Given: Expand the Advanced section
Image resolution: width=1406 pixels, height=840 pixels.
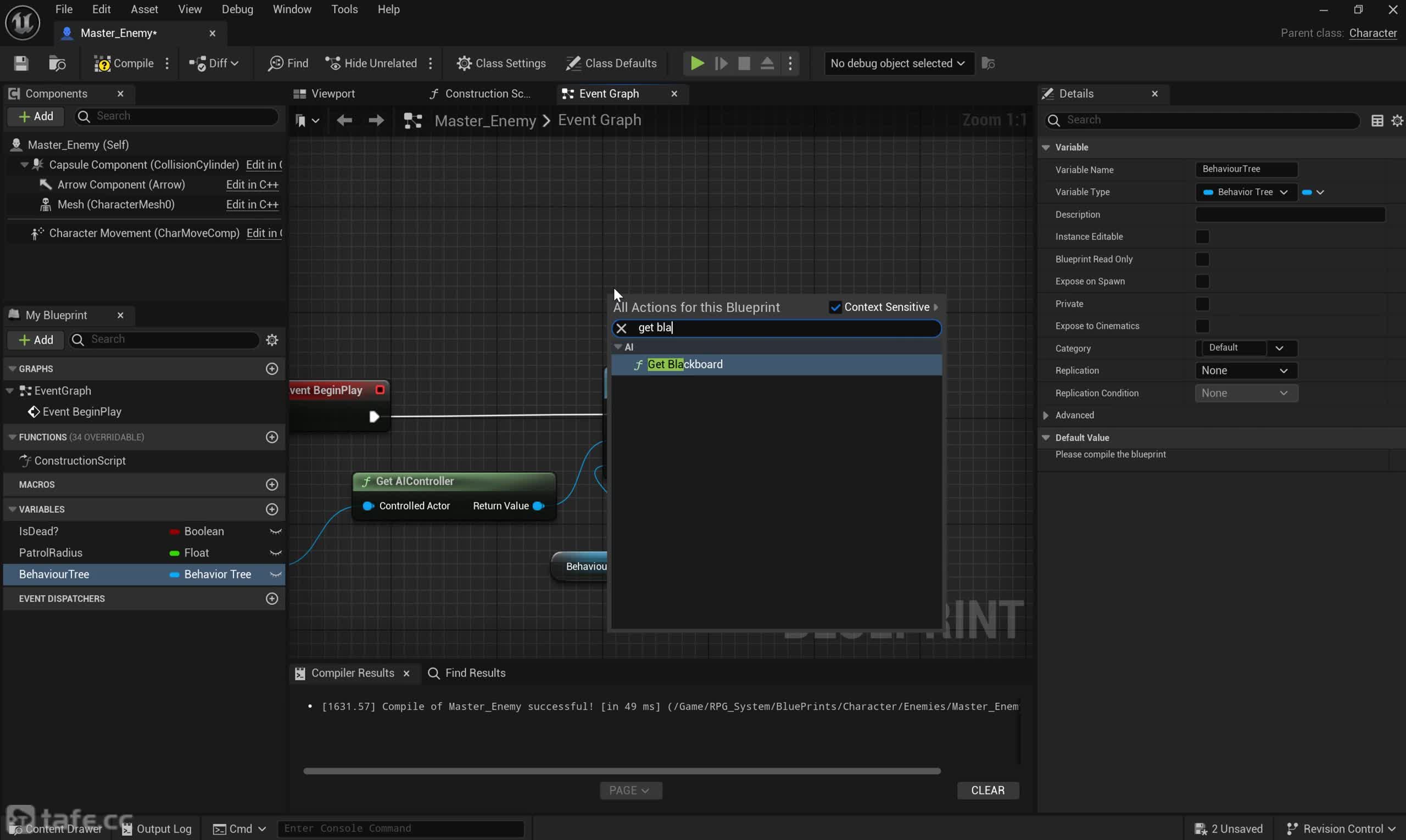Looking at the screenshot, I should (x=1045, y=416).
